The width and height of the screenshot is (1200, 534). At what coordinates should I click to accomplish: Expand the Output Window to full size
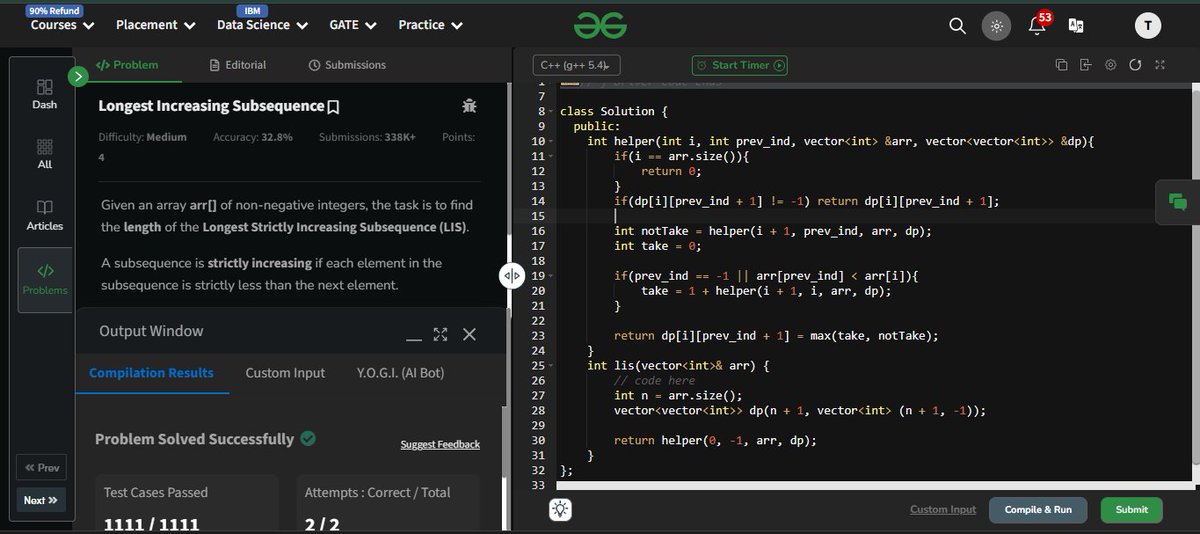441,334
